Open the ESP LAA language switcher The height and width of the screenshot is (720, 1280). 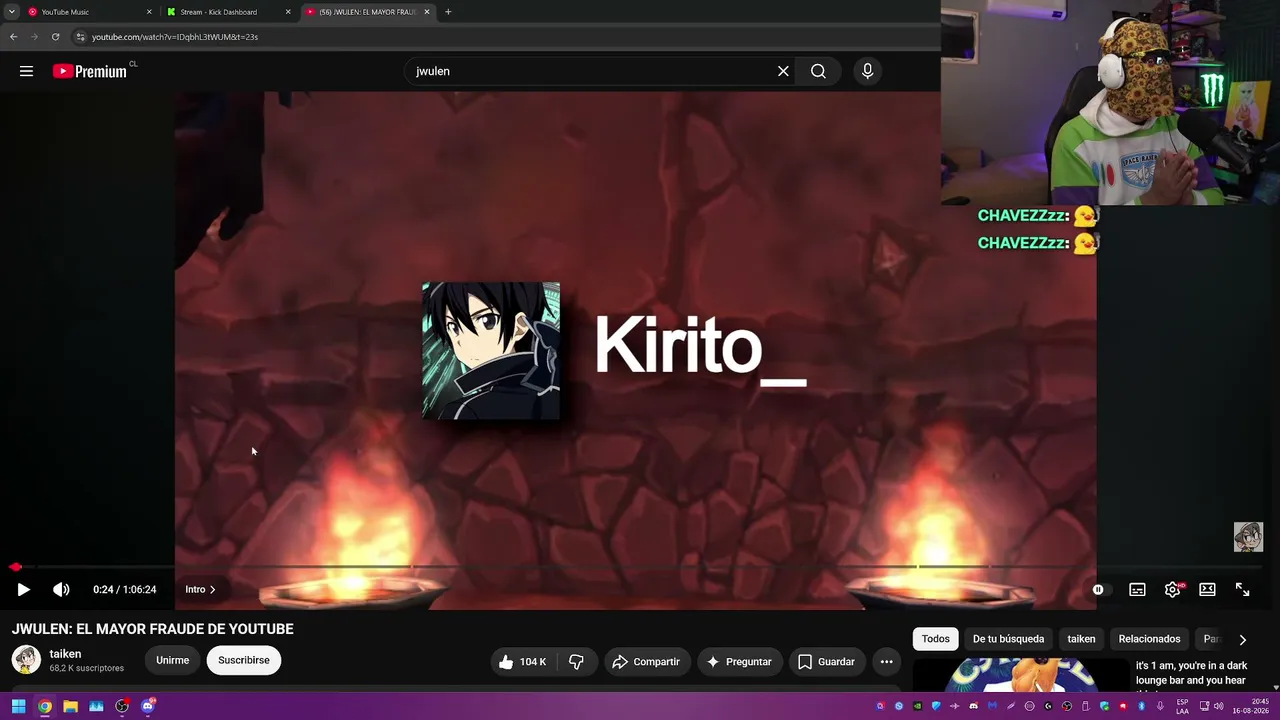pyautogui.click(x=1183, y=706)
